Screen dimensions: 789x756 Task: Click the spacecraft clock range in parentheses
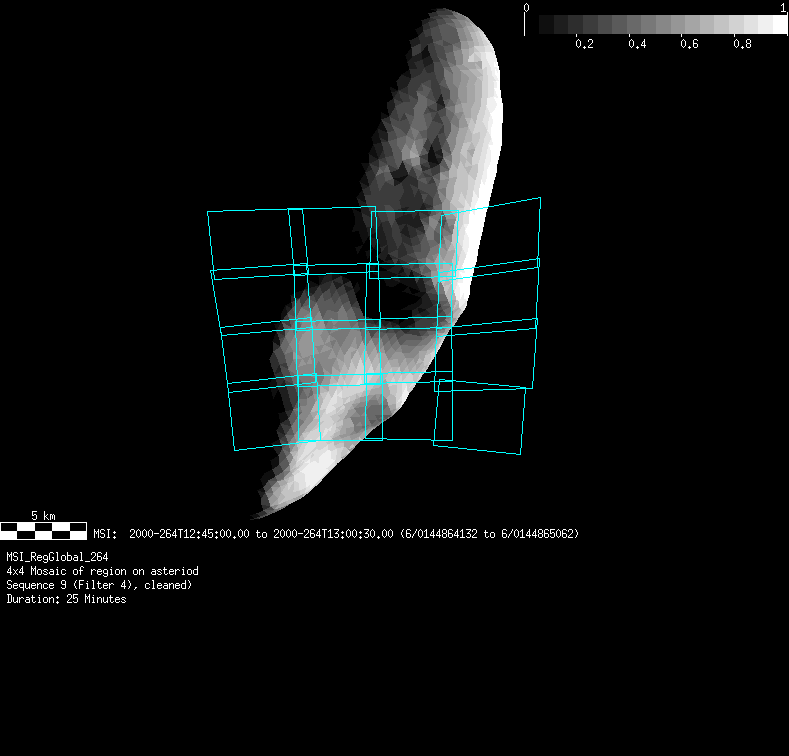point(489,534)
